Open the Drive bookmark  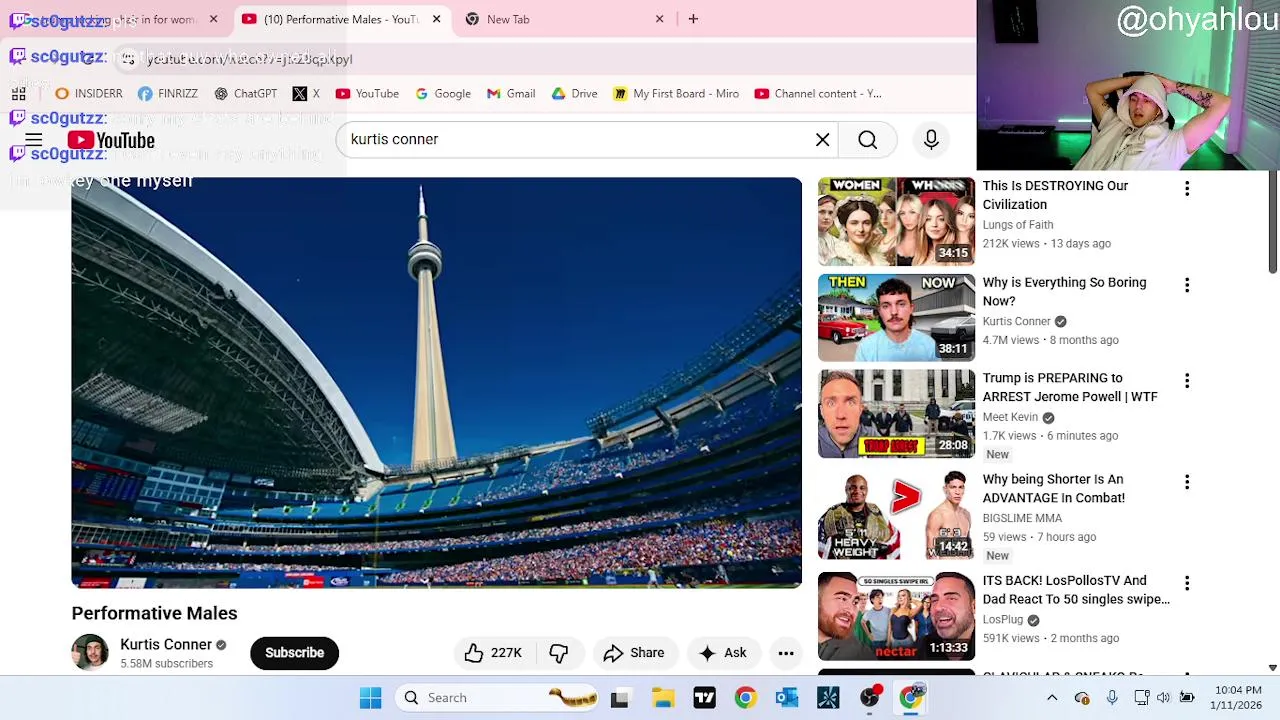(x=574, y=94)
